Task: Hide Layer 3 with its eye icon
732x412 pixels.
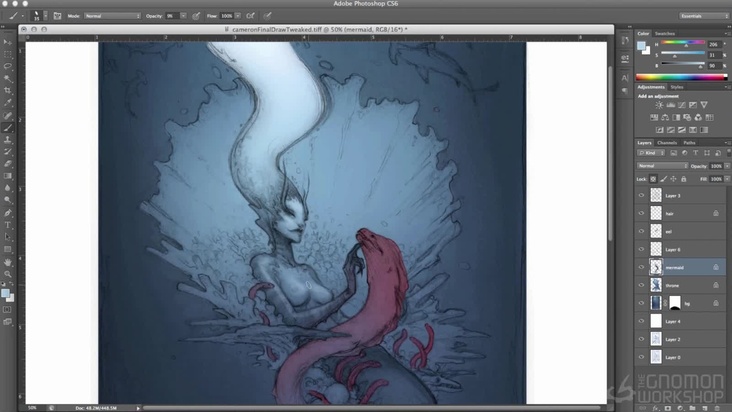Action: [x=641, y=195]
